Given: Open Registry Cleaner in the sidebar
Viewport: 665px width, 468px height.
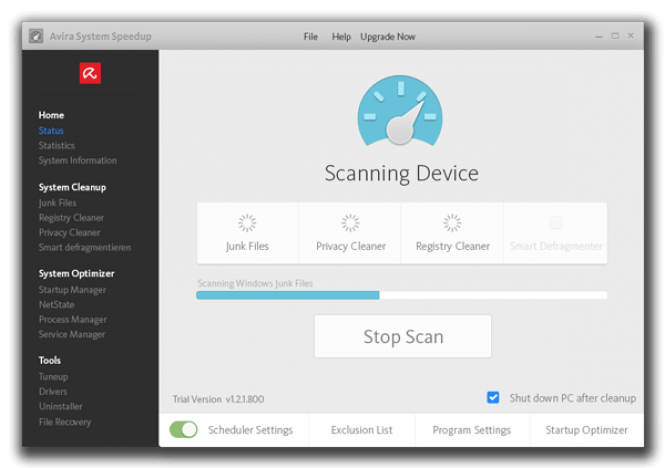Looking at the screenshot, I should [x=71, y=218].
